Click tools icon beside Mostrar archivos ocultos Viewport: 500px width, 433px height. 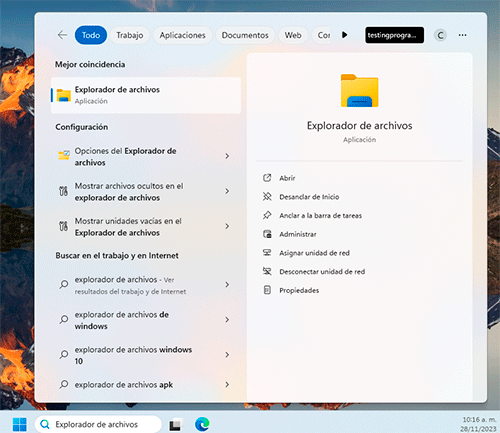[63, 191]
